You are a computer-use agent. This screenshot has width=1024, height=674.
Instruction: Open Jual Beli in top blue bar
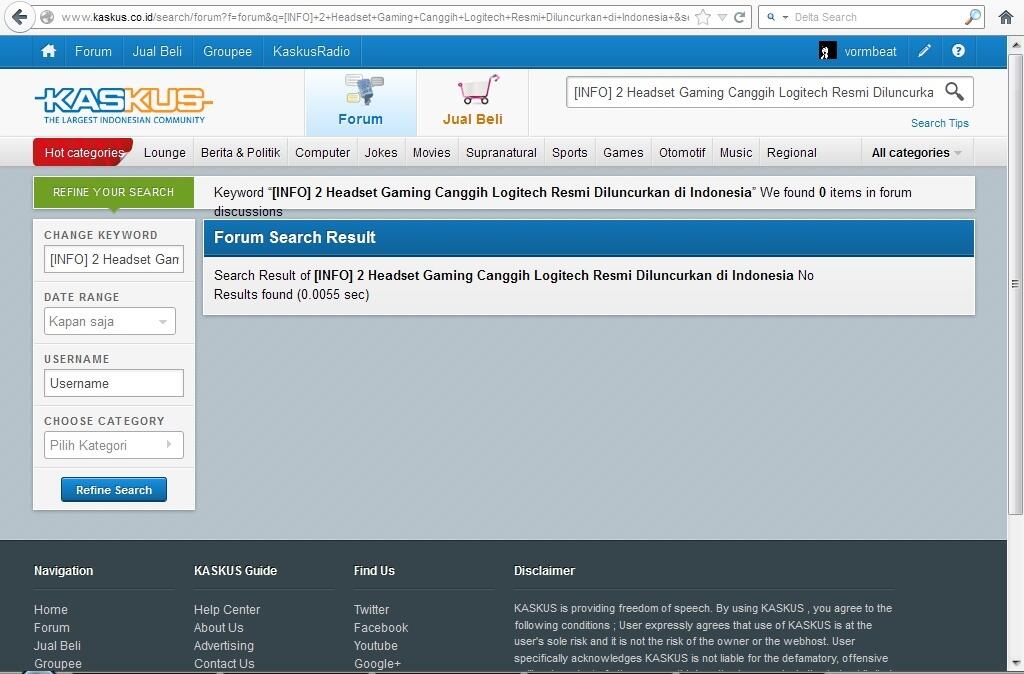click(157, 51)
